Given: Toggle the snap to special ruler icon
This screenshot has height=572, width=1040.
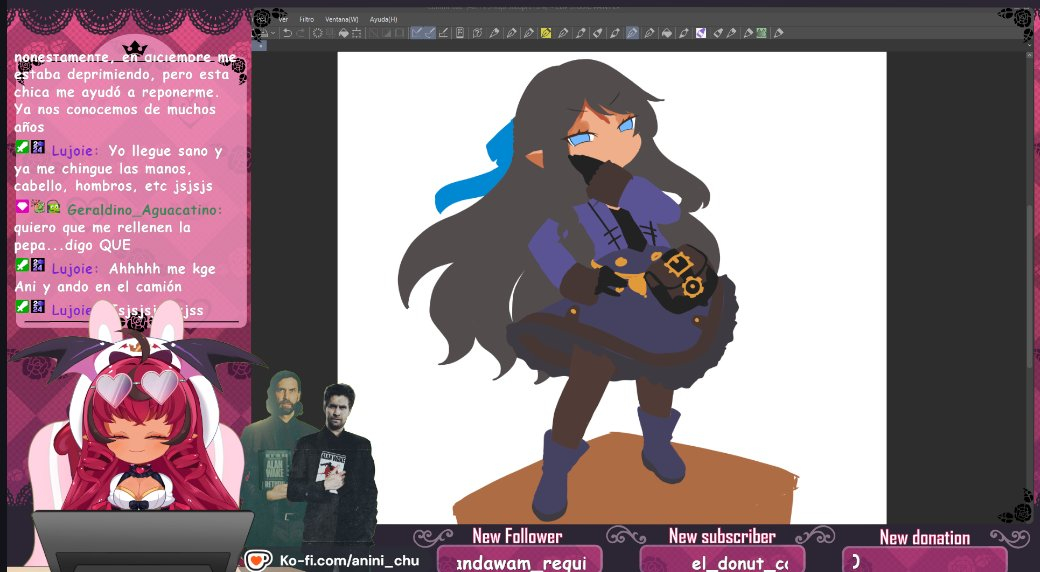Looking at the screenshot, I should click(430, 33).
